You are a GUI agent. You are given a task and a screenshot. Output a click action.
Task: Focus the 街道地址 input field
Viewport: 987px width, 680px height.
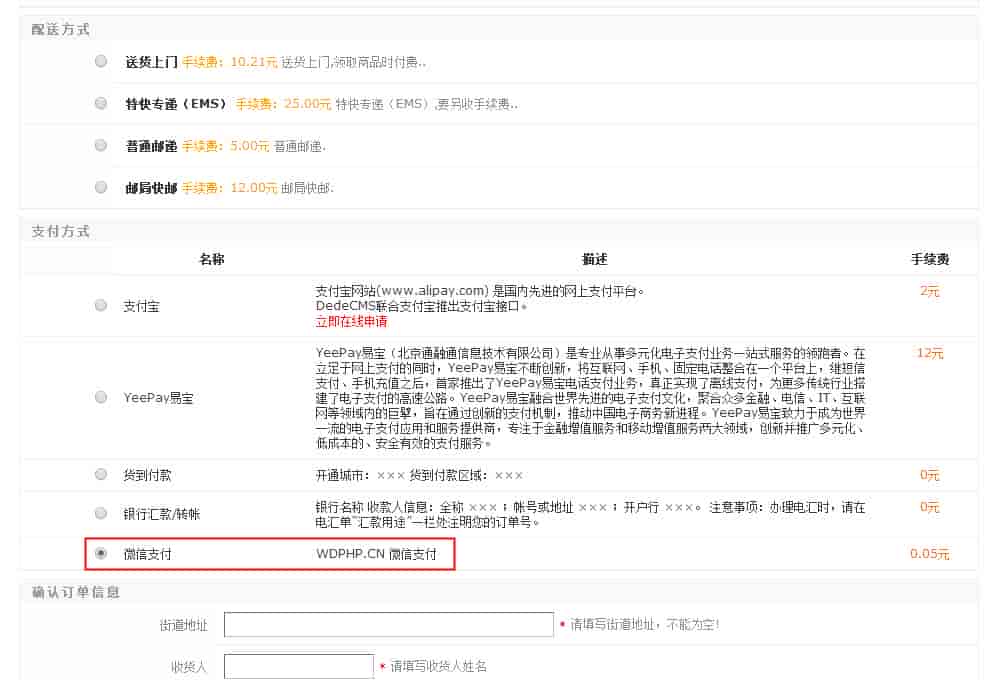pos(388,625)
